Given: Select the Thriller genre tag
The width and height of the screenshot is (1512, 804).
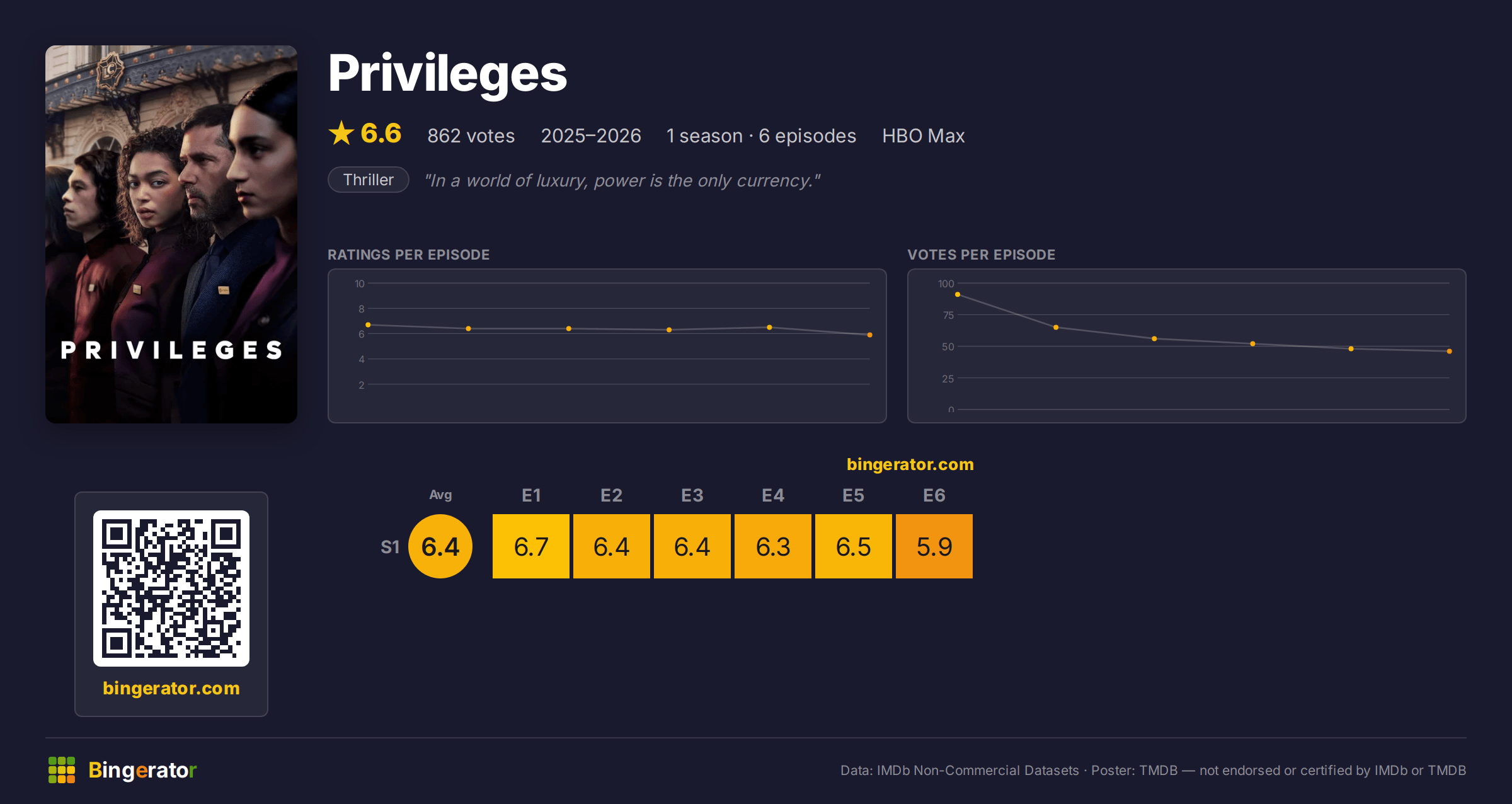Looking at the screenshot, I should 369,180.
